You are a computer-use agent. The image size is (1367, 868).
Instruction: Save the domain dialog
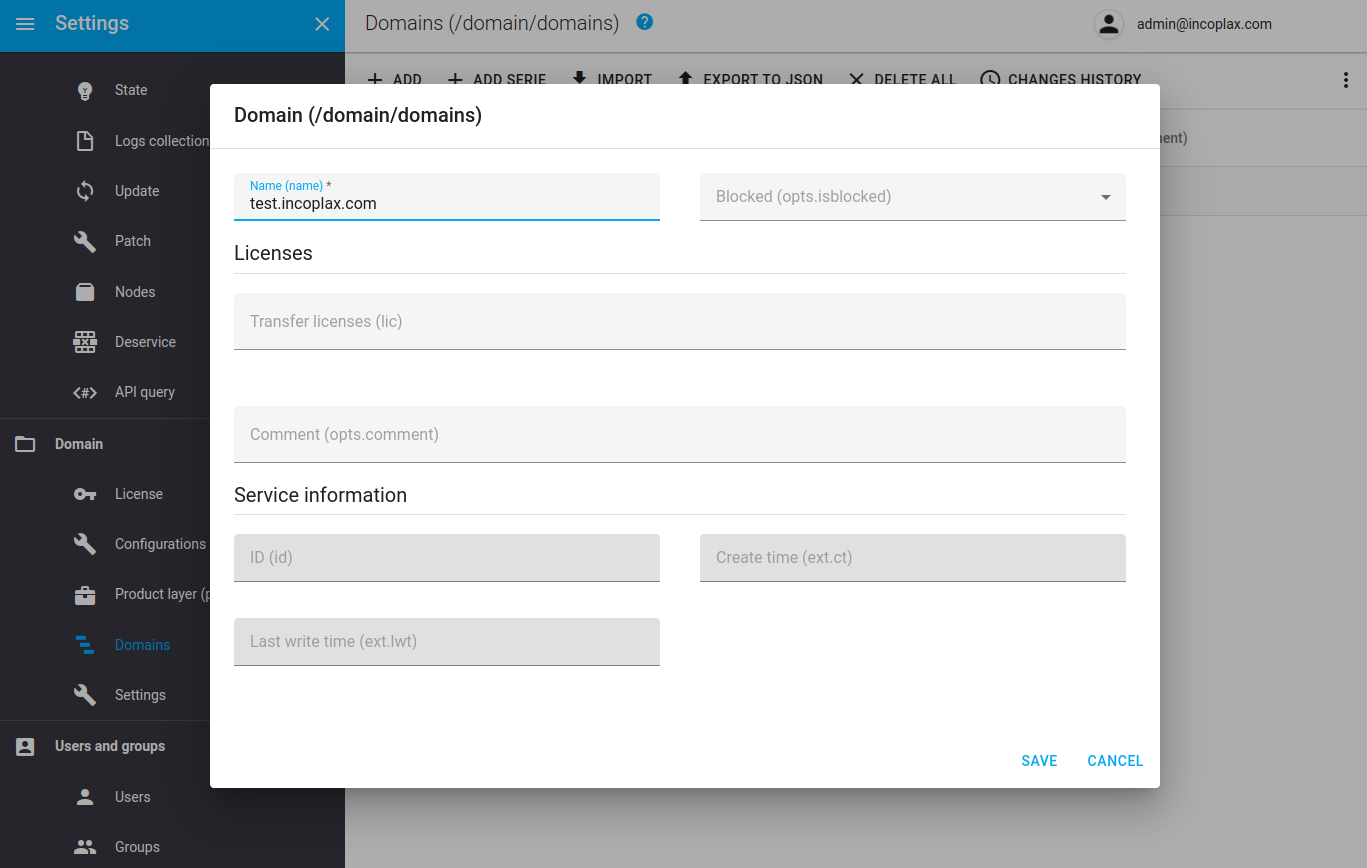click(1039, 761)
